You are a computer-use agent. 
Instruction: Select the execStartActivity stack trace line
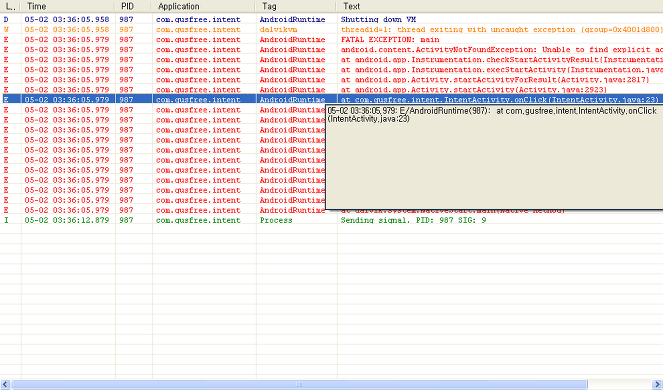(332, 70)
